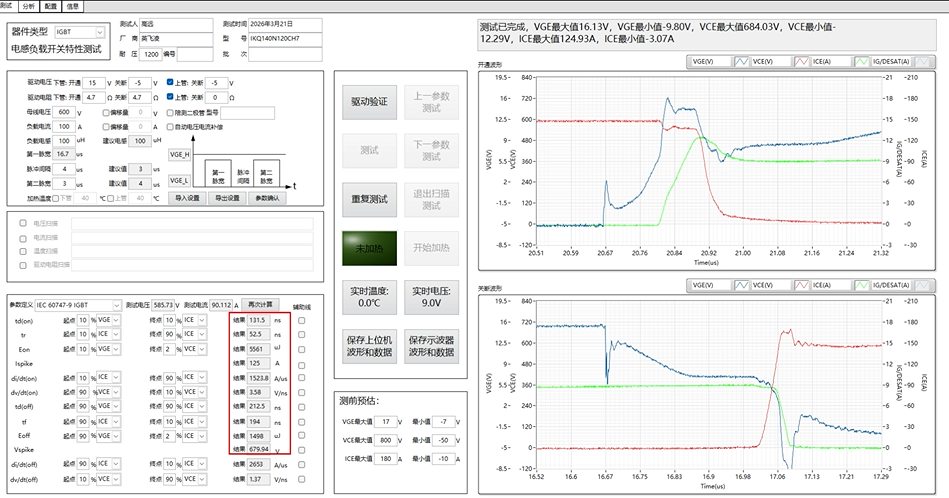
Task: Click IG/DESAT(A) line icon in 开通波形 legend
Action: pos(921,62)
